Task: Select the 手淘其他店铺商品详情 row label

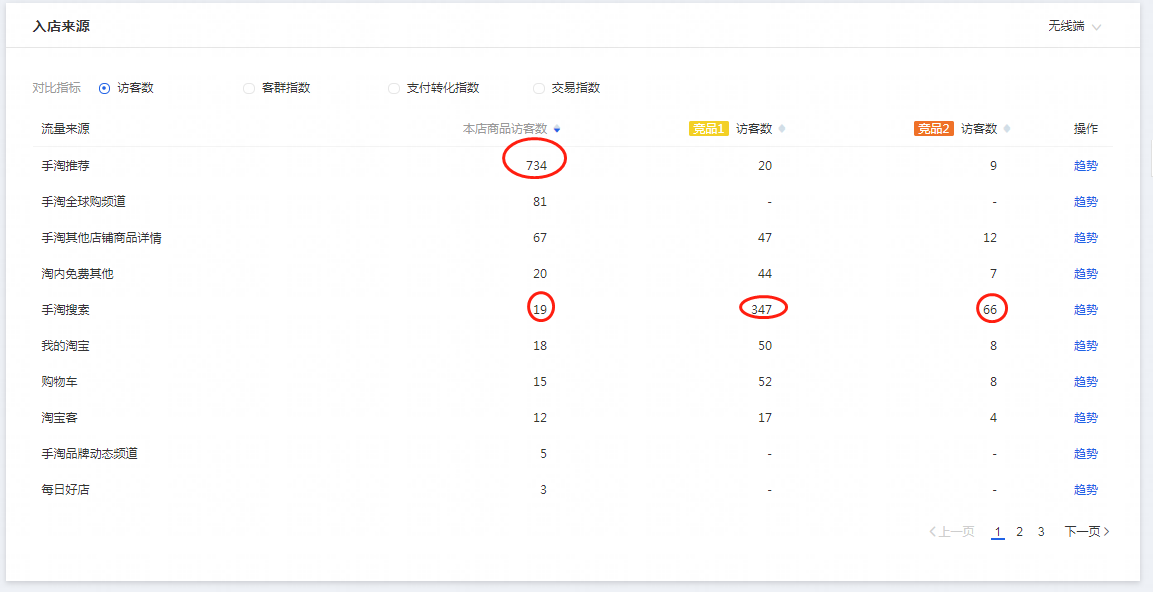Action: point(101,238)
